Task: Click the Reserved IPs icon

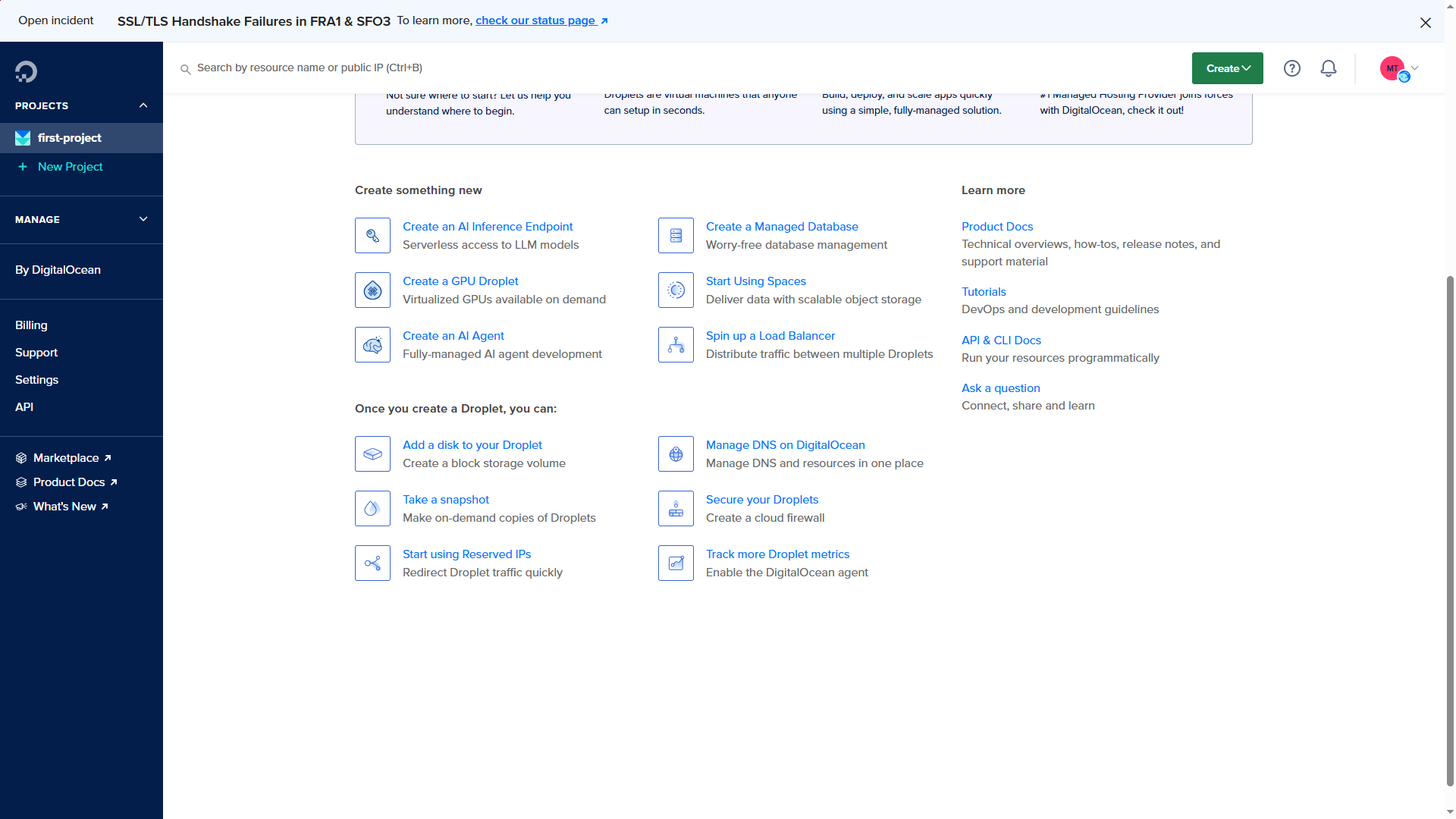Action: pyautogui.click(x=372, y=563)
